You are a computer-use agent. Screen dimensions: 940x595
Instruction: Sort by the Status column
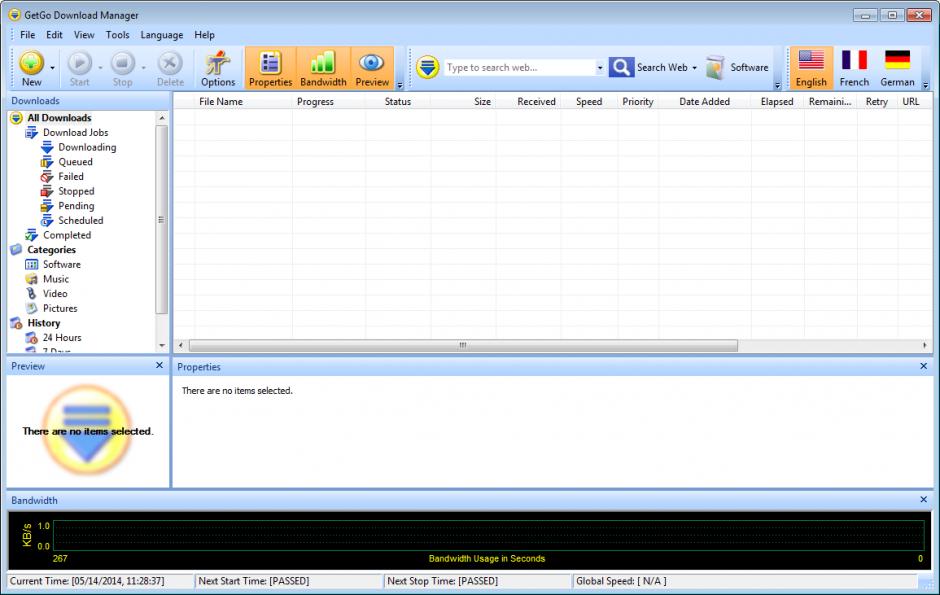(x=397, y=101)
